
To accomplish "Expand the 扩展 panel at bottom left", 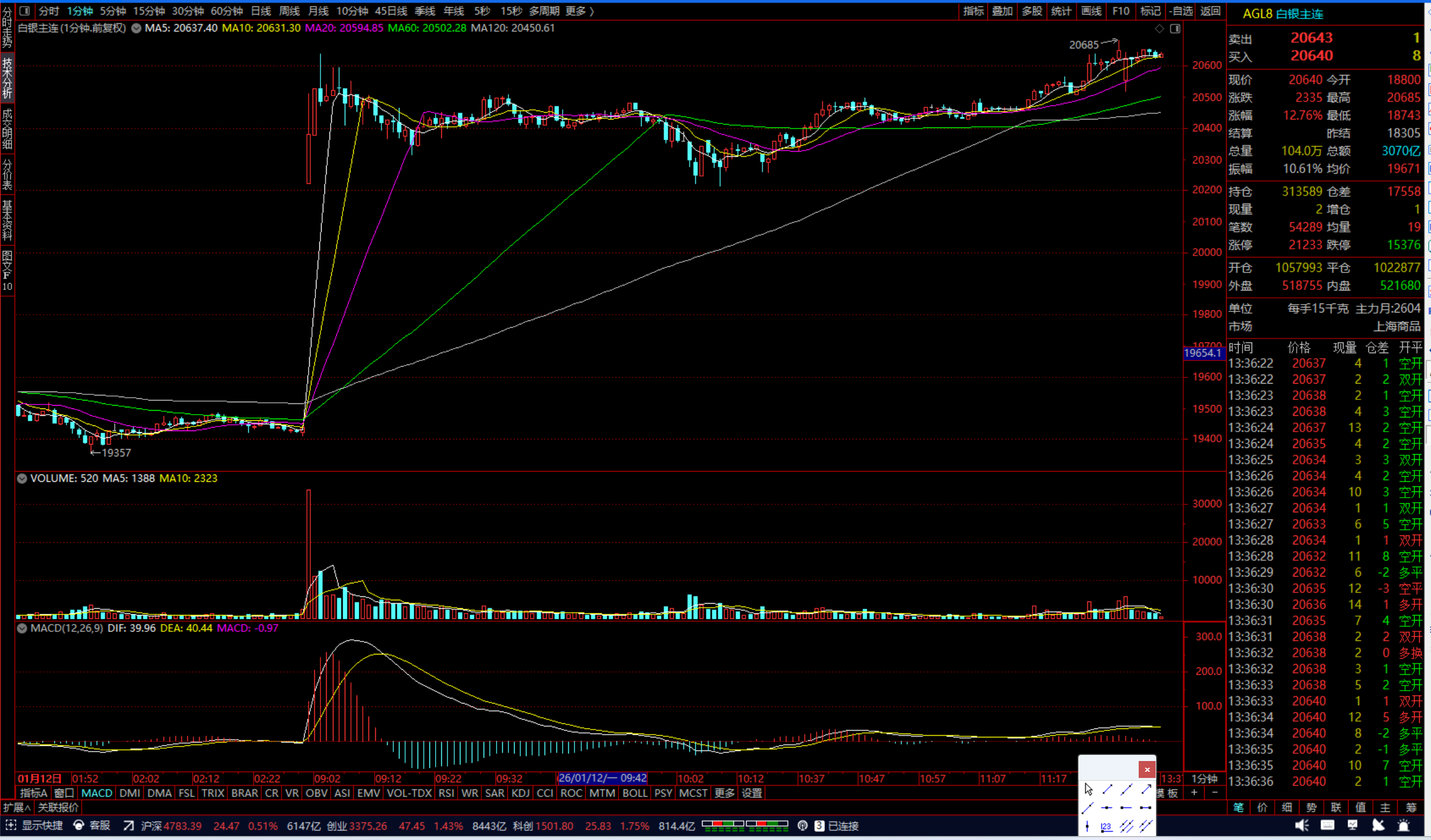I will click(x=16, y=807).
